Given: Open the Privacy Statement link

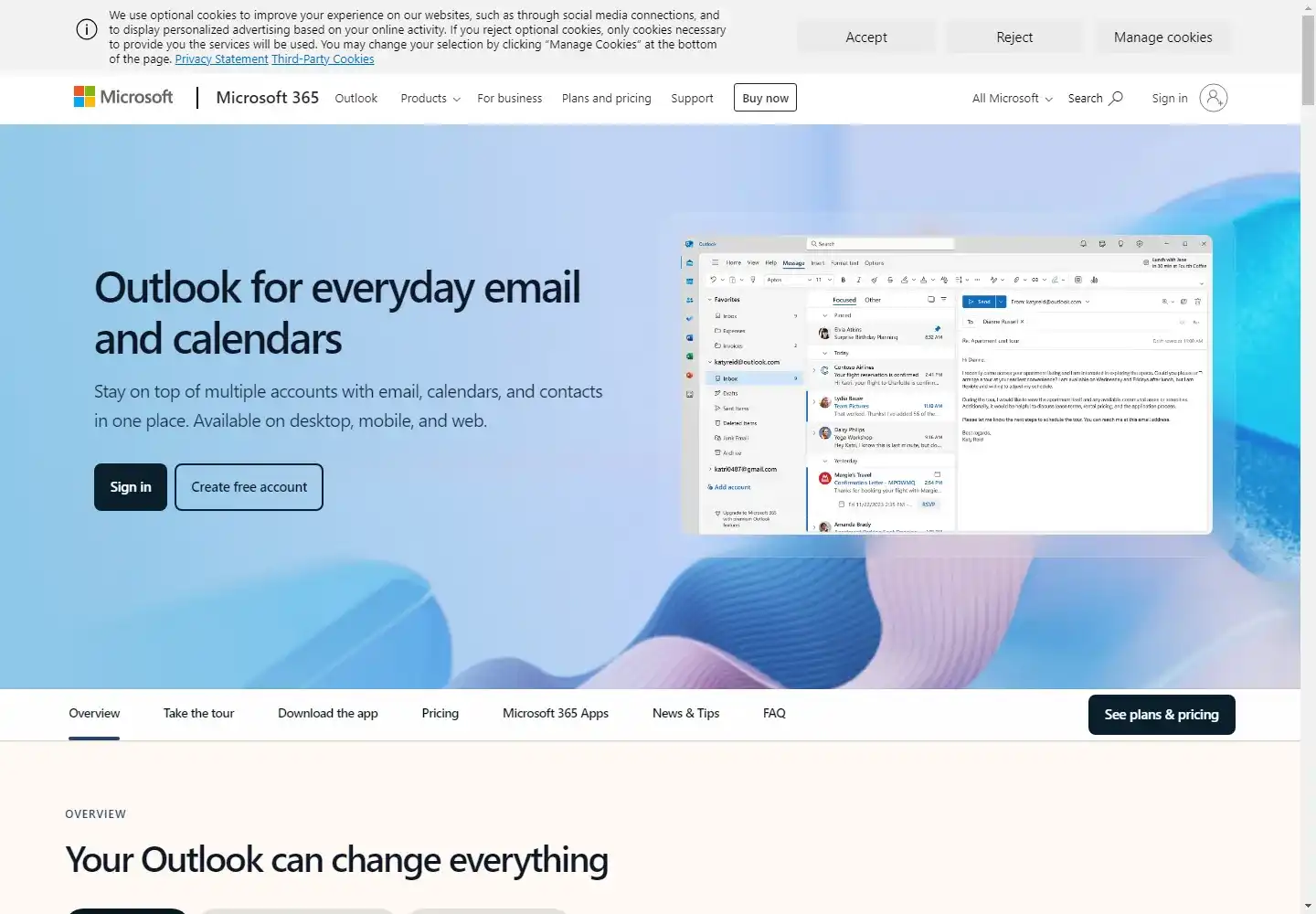Looking at the screenshot, I should [x=221, y=58].
